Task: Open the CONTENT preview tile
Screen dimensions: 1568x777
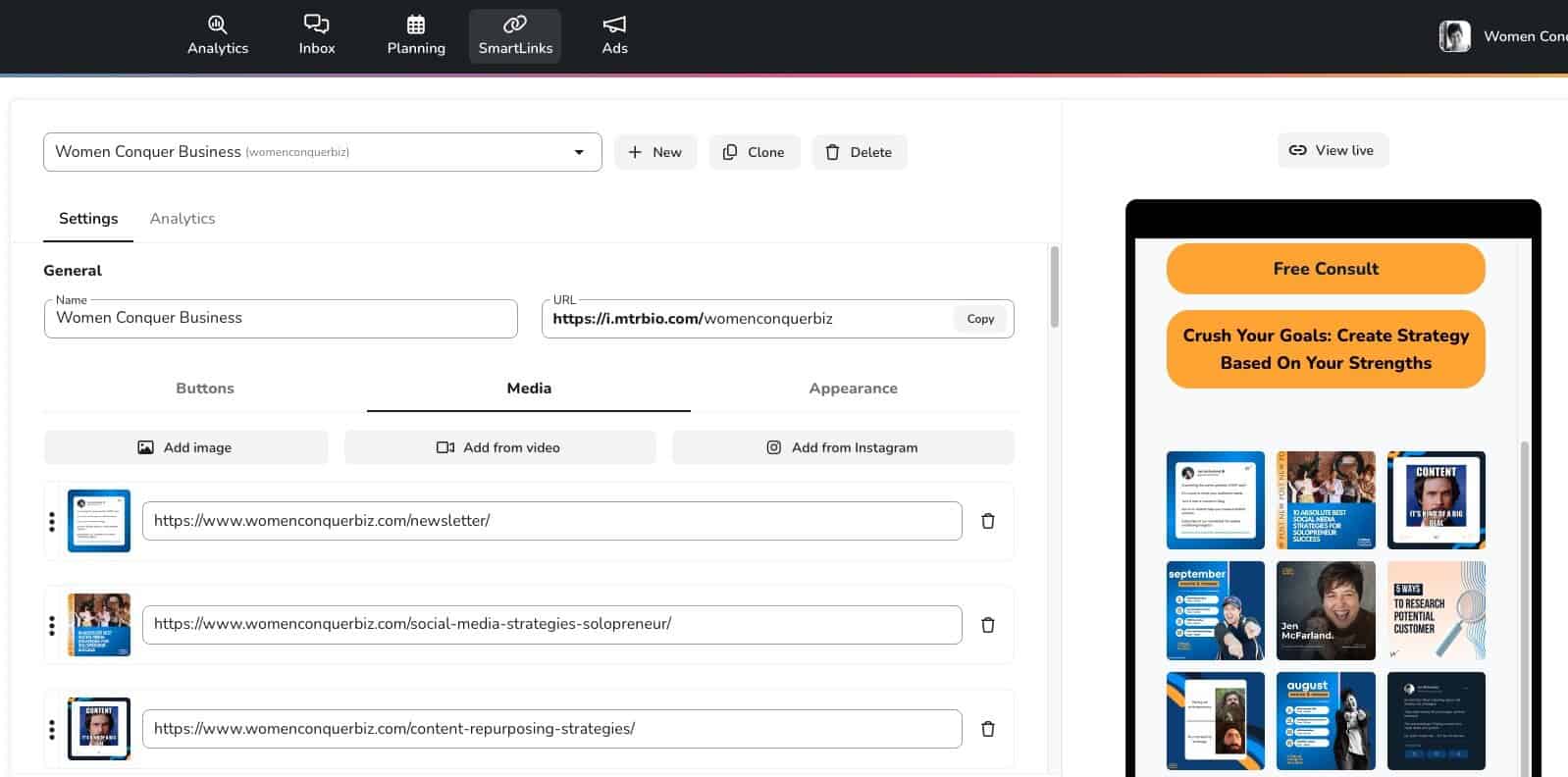Action: tap(1437, 500)
